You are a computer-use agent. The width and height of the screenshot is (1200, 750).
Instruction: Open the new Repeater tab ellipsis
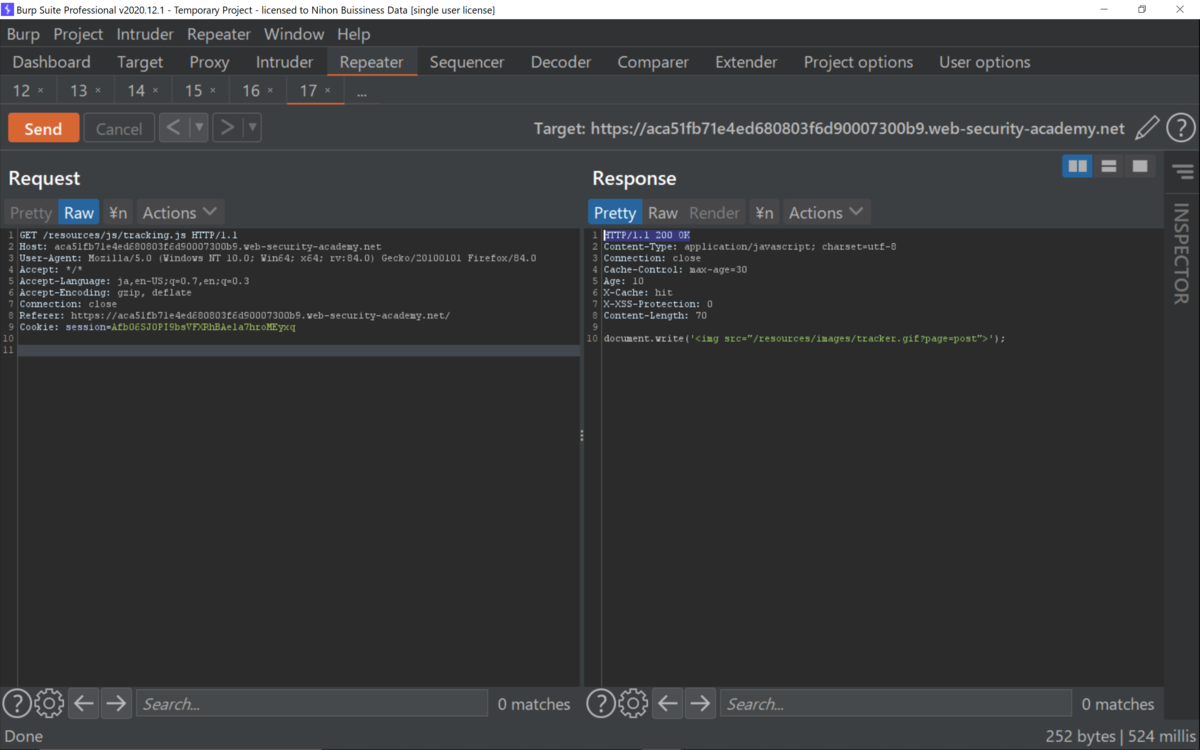pos(361,91)
